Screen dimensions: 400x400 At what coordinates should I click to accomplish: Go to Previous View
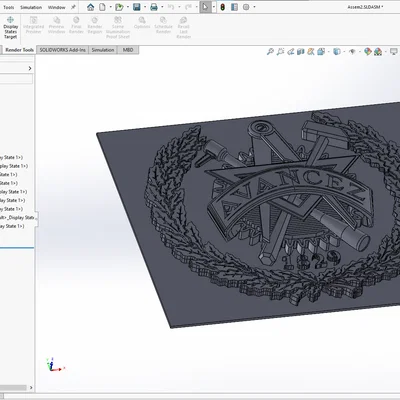[291, 52]
